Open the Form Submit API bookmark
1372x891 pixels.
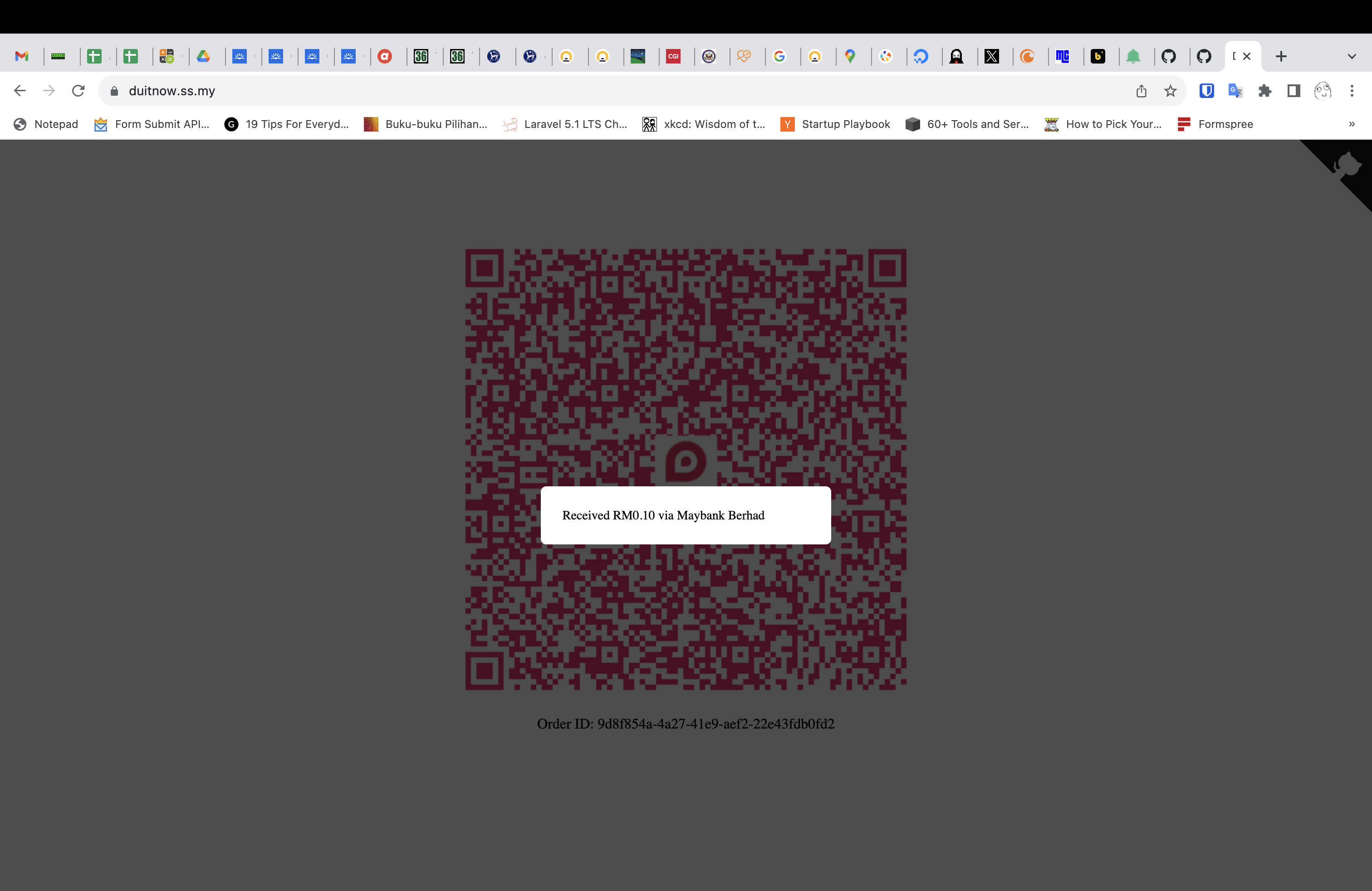[152, 124]
